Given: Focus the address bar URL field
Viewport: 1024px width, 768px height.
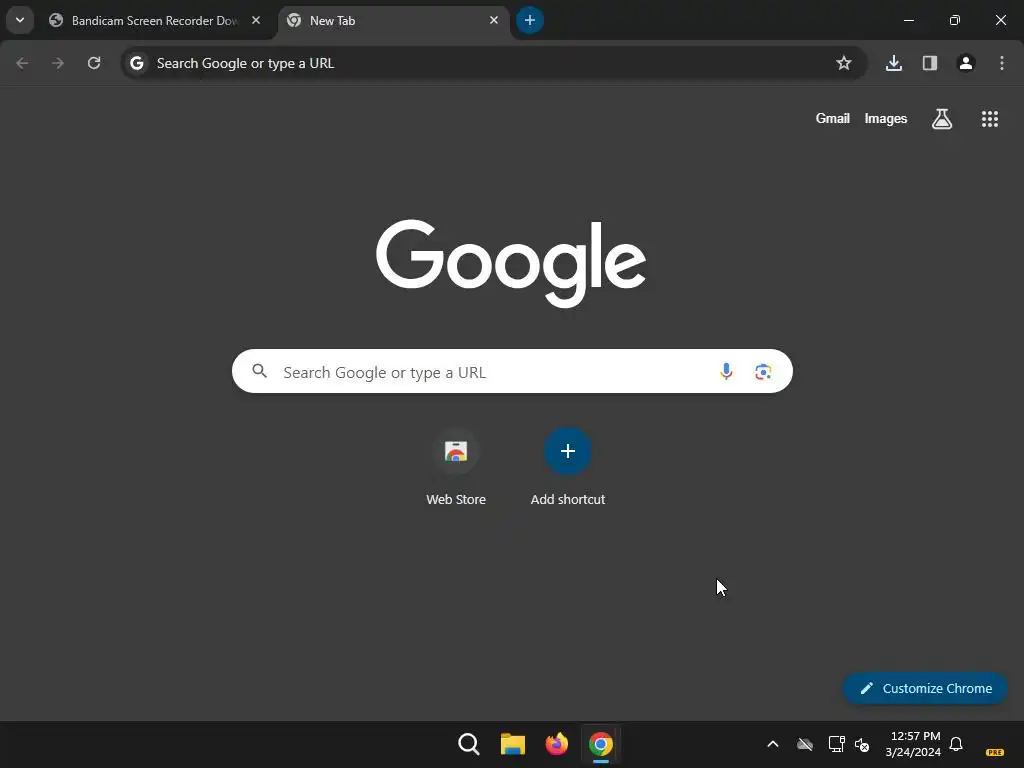Looking at the screenshot, I should (493, 63).
